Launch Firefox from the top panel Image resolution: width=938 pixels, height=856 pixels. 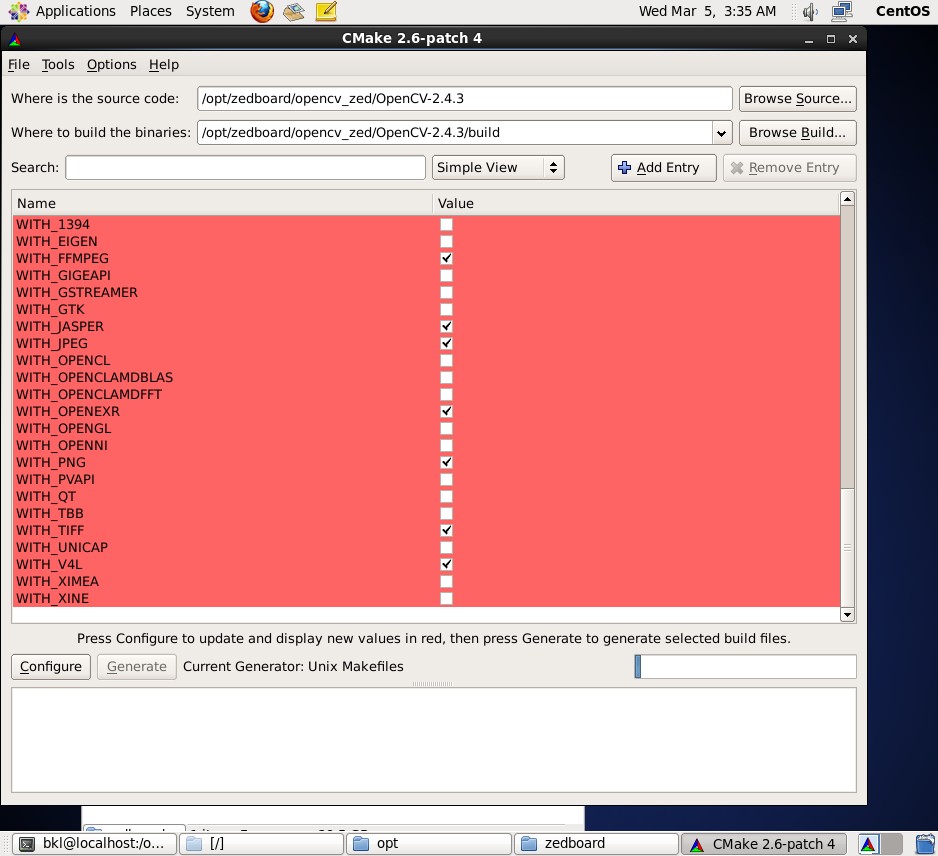(x=261, y=11)
